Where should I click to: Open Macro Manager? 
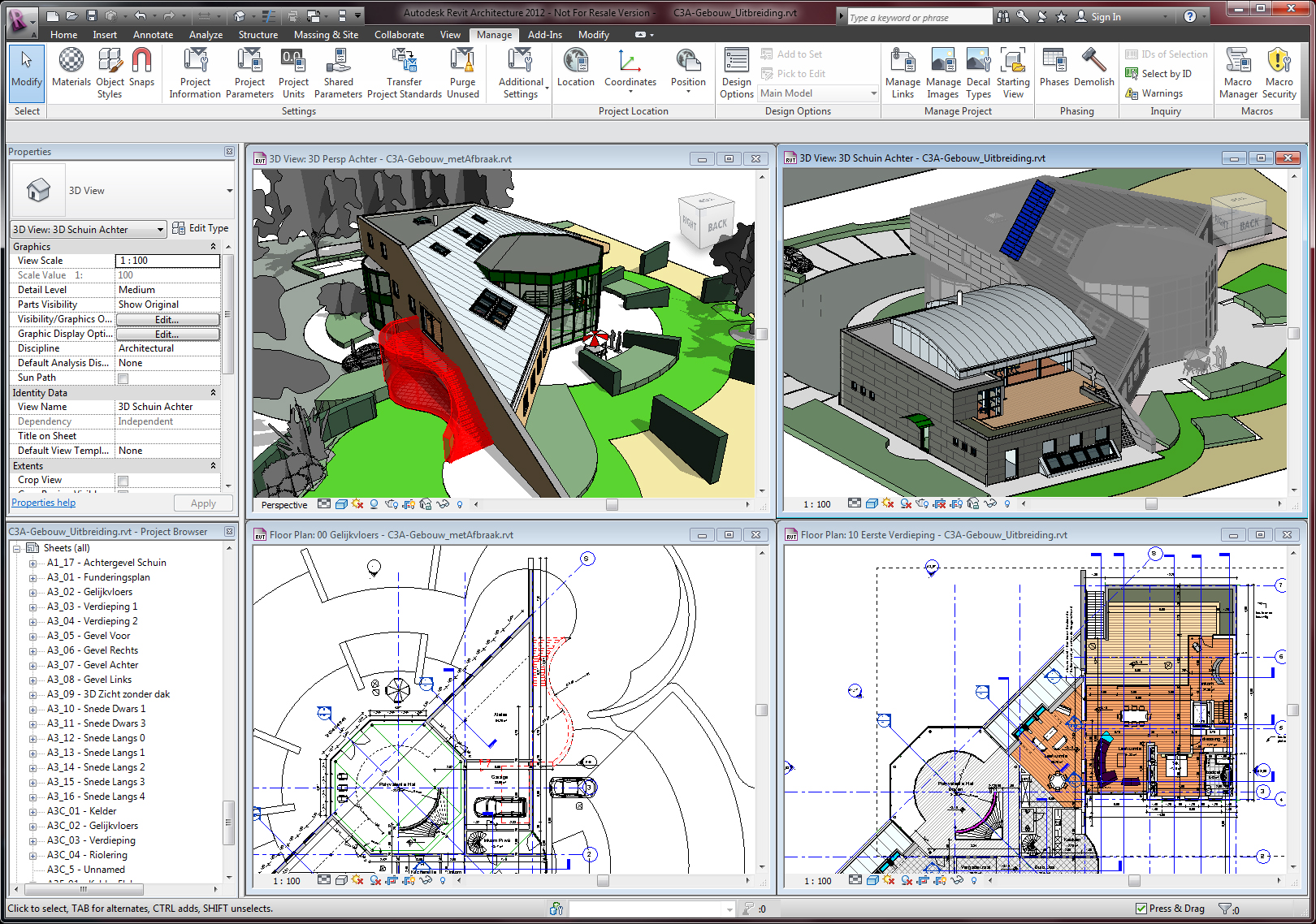point(1238,73)
